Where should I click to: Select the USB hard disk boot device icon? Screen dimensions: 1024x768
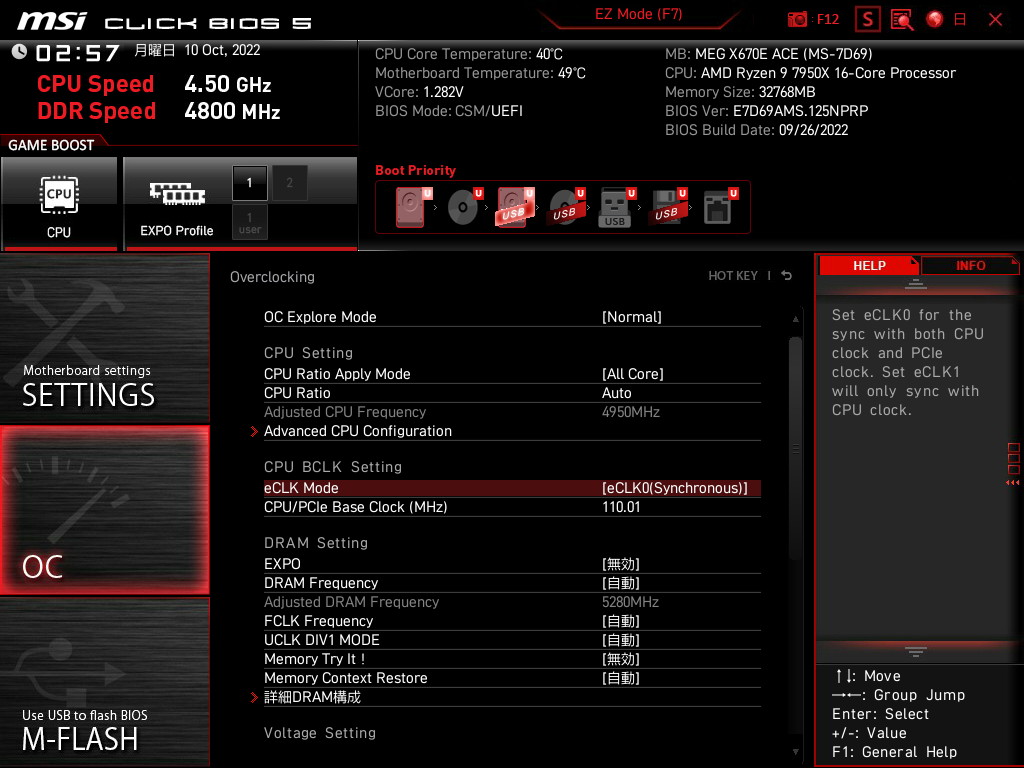[x=514, y=207]
